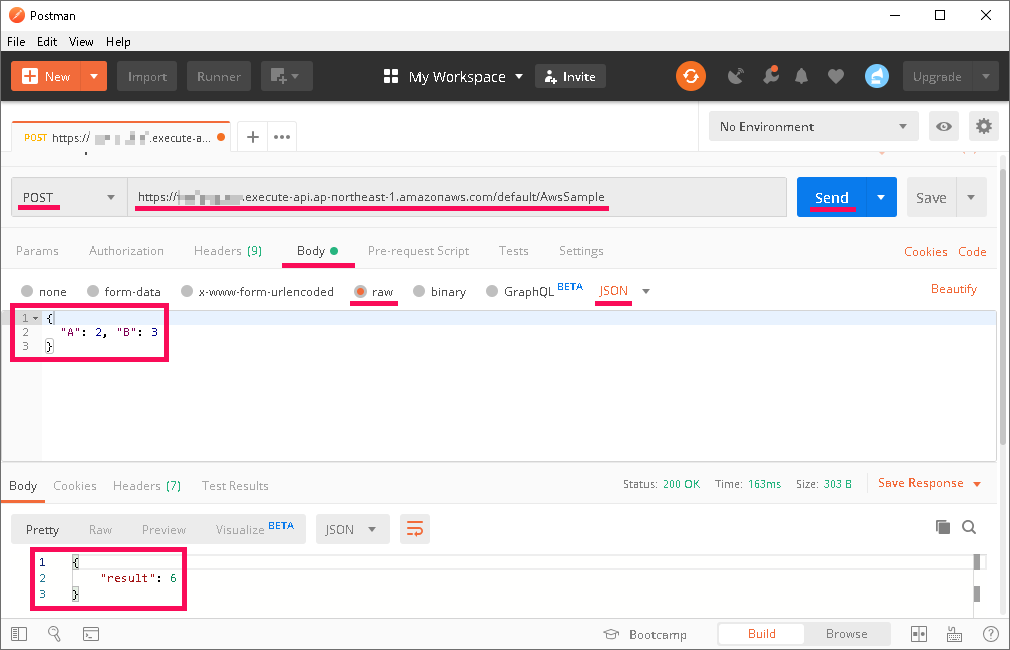Image resolution: width=1010 pixels, height=650 pixels.
Task: Open the wrench settings icon
Action: tap(770, 76)
